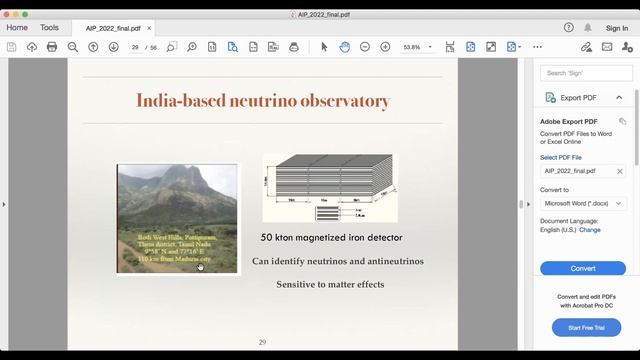Click the iron detector diagram image
Image resolution: width=640 pixels, height=360 pixels.
tap(330, 188)
